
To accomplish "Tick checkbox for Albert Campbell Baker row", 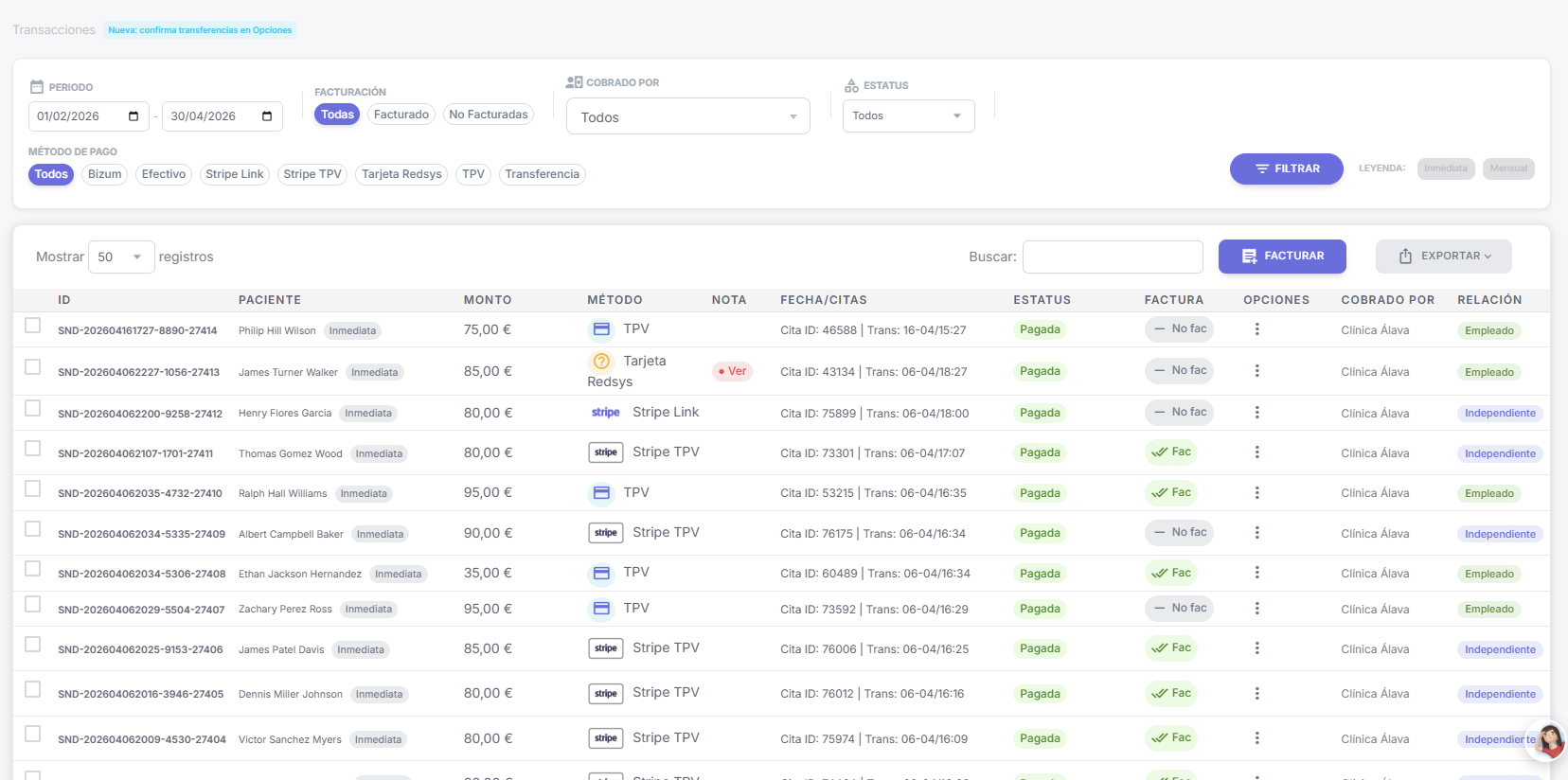I will tap(33, 529).
